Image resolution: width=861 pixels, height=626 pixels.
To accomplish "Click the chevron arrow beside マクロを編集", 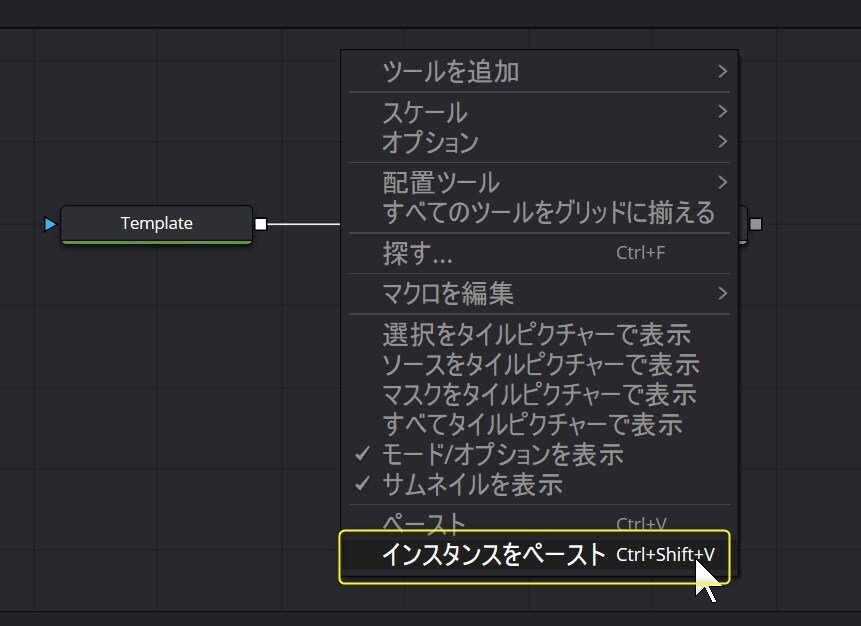I will [x=723, y=293].
